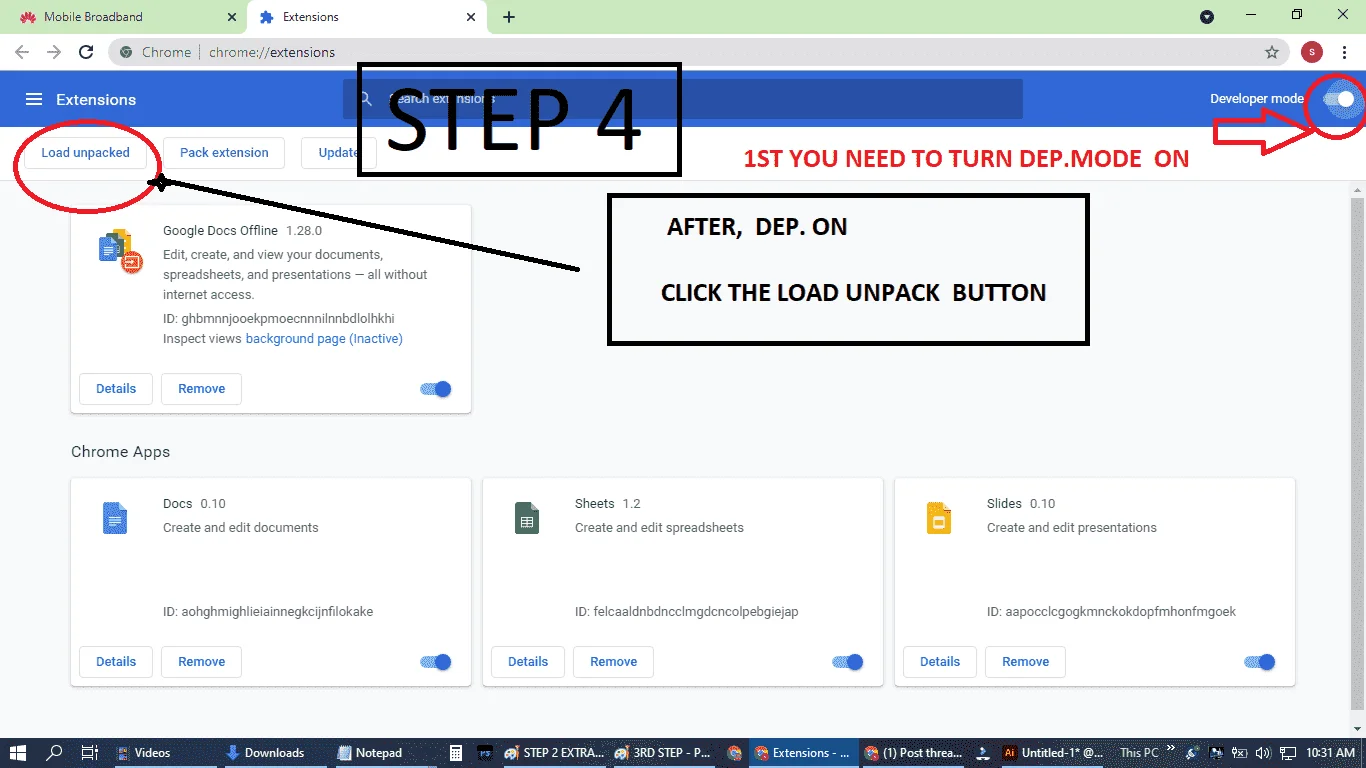
Task: Open the tab search dropdown in title bar
Action: (1207, 17)
